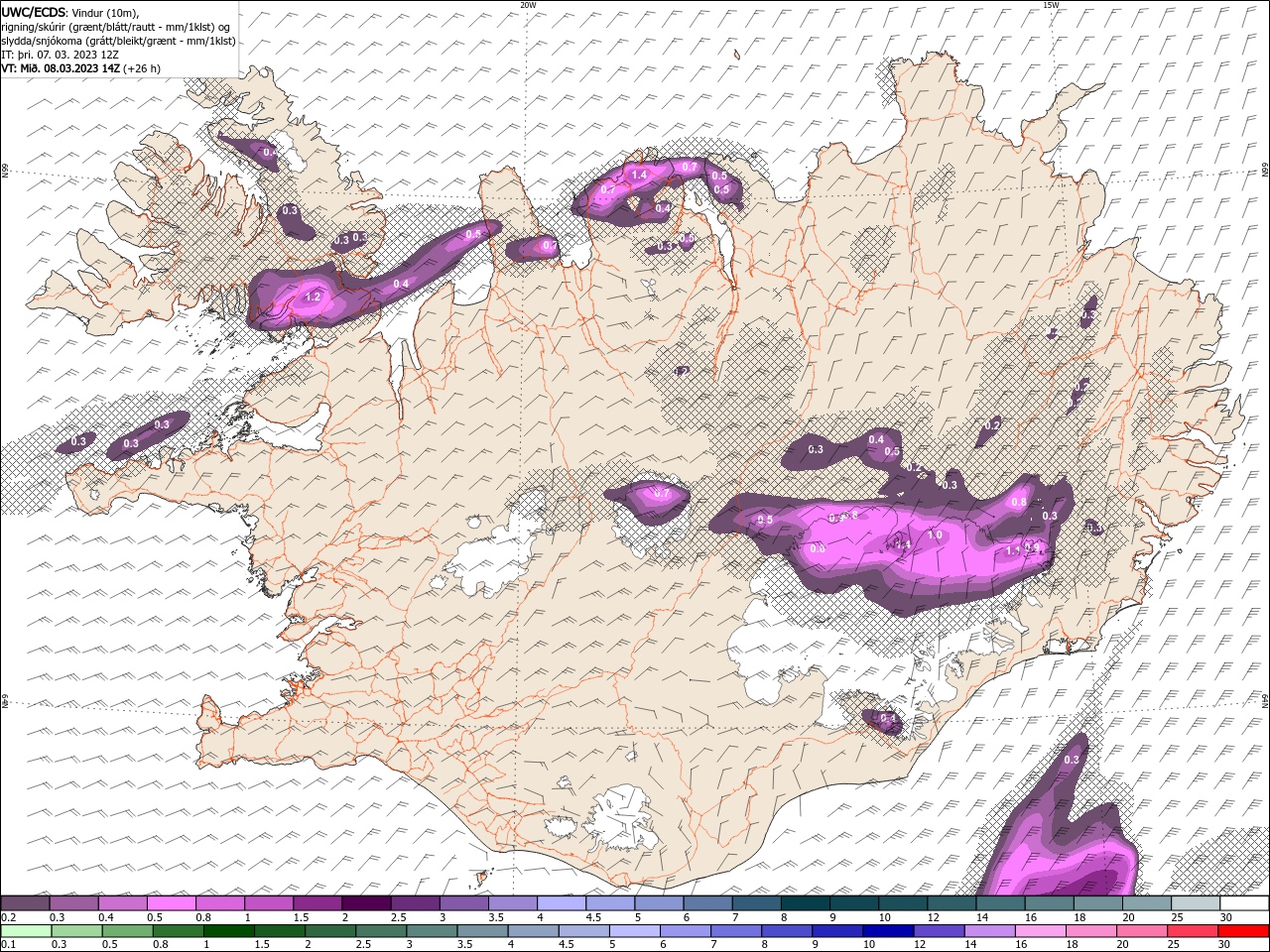Click the 'VT: Mið. 08.03.2023 14Z' valid time line
This screenshot has height=952, width=1270.
click(x=61, y=68)
